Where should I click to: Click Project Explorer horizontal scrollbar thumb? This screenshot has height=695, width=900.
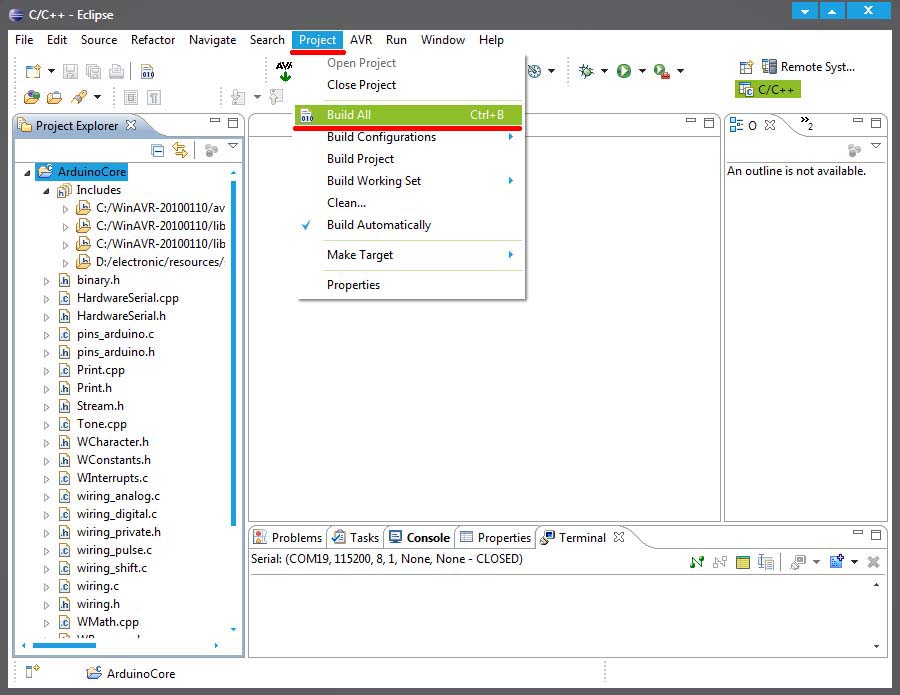click(x=64, y=646)
